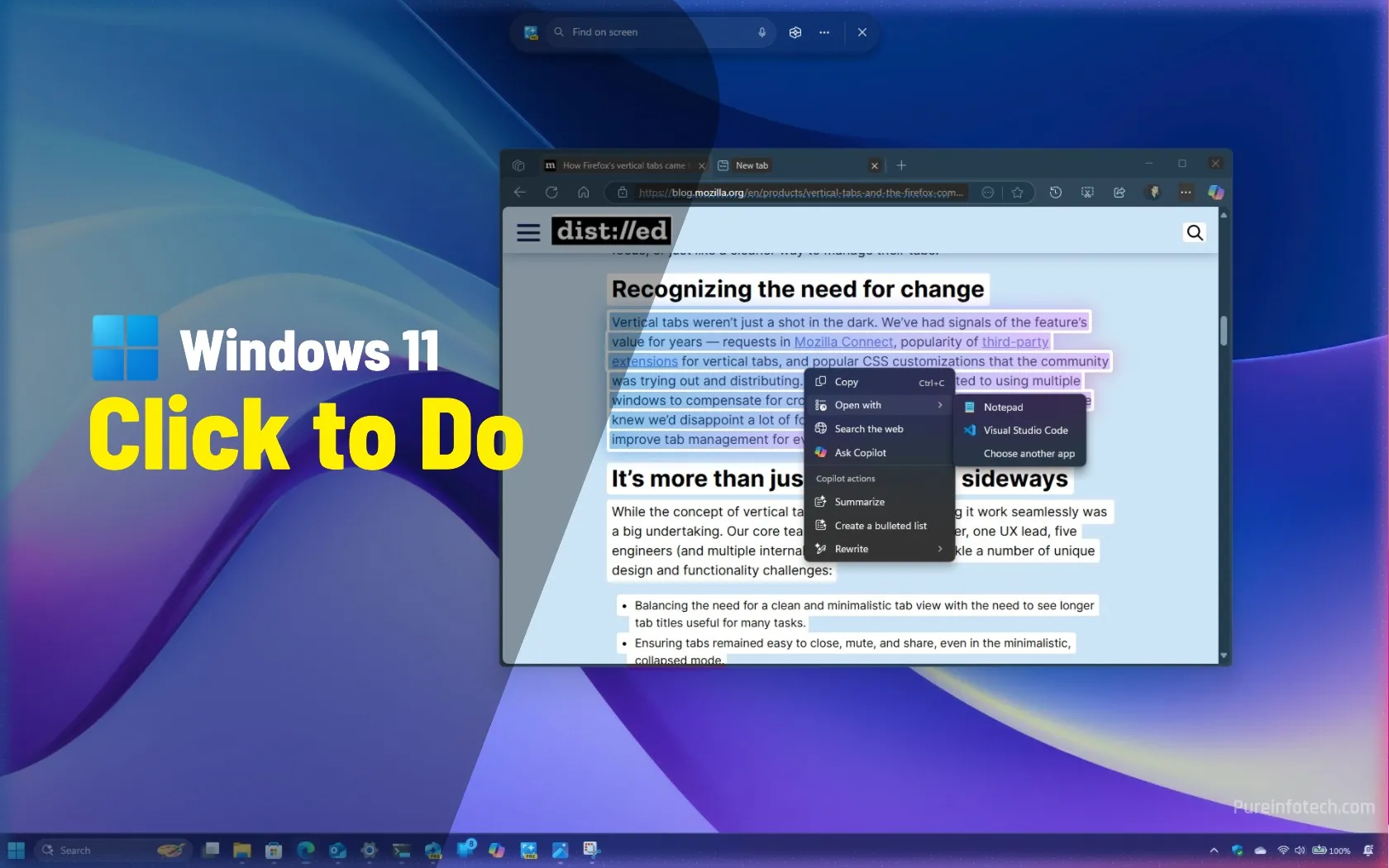Click the page's vertical scrollbar thumb
The width and height of the screenshot is (1389, 868).
pyautogui.click(x=1224, y=331)
